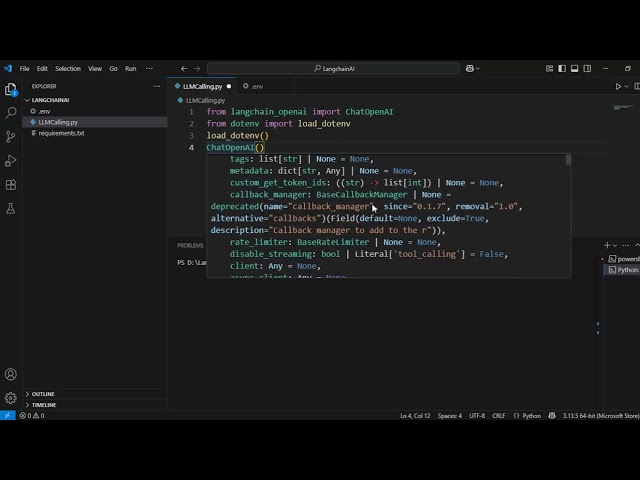The width and height of the screenshot is (640, 480).
Task: Open the Run and Debug view
Action: click(x=11, y=161)
